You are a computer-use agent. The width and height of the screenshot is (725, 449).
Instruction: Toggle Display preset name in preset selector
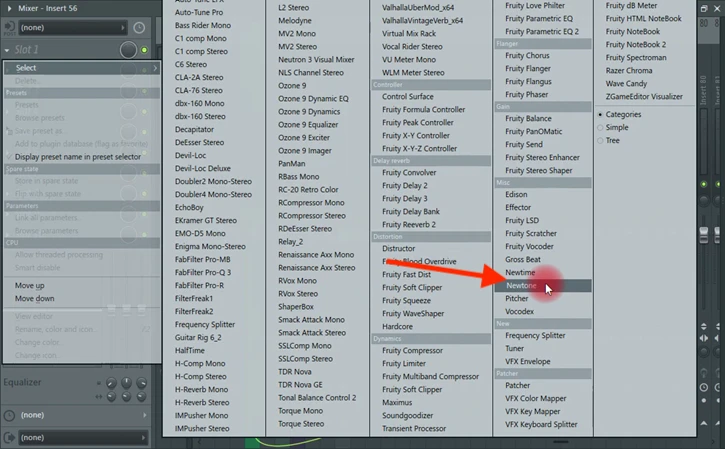tap(77, 157)
